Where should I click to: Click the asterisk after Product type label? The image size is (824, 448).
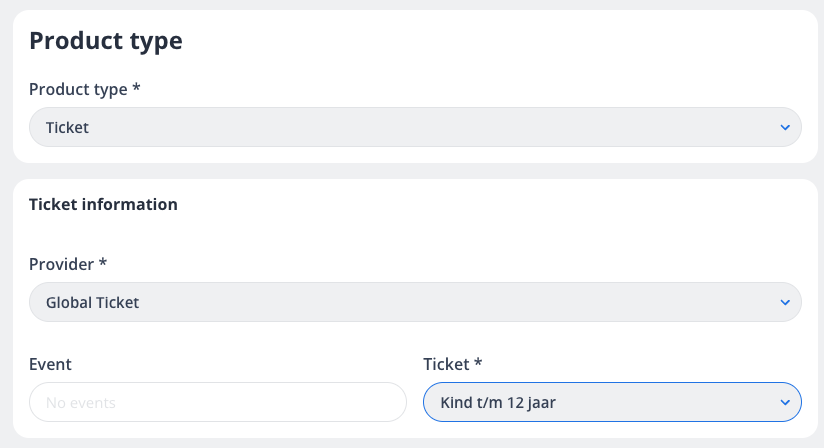[136, 88]
